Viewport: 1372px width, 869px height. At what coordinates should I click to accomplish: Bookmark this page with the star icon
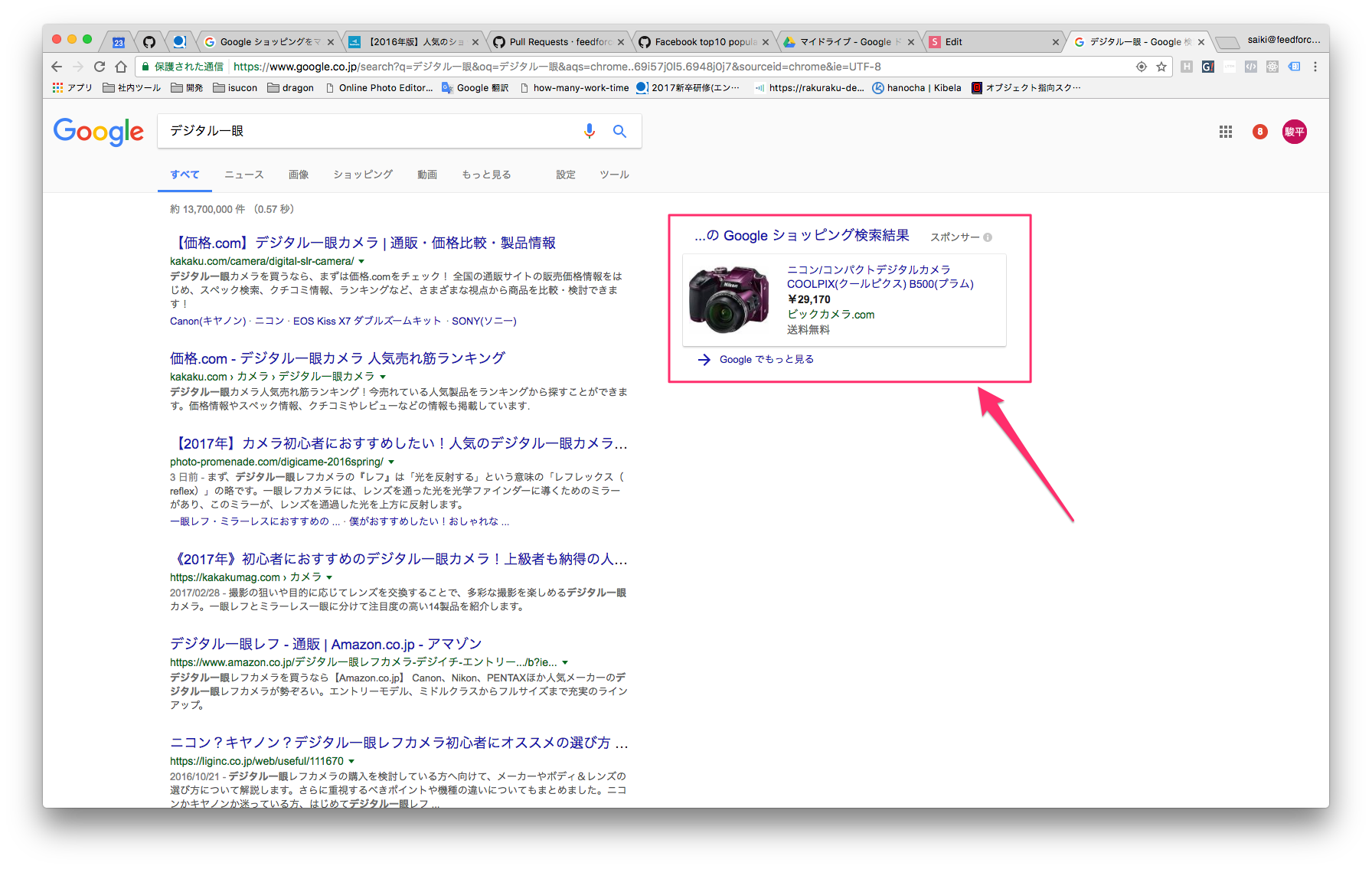point(1161,67)
